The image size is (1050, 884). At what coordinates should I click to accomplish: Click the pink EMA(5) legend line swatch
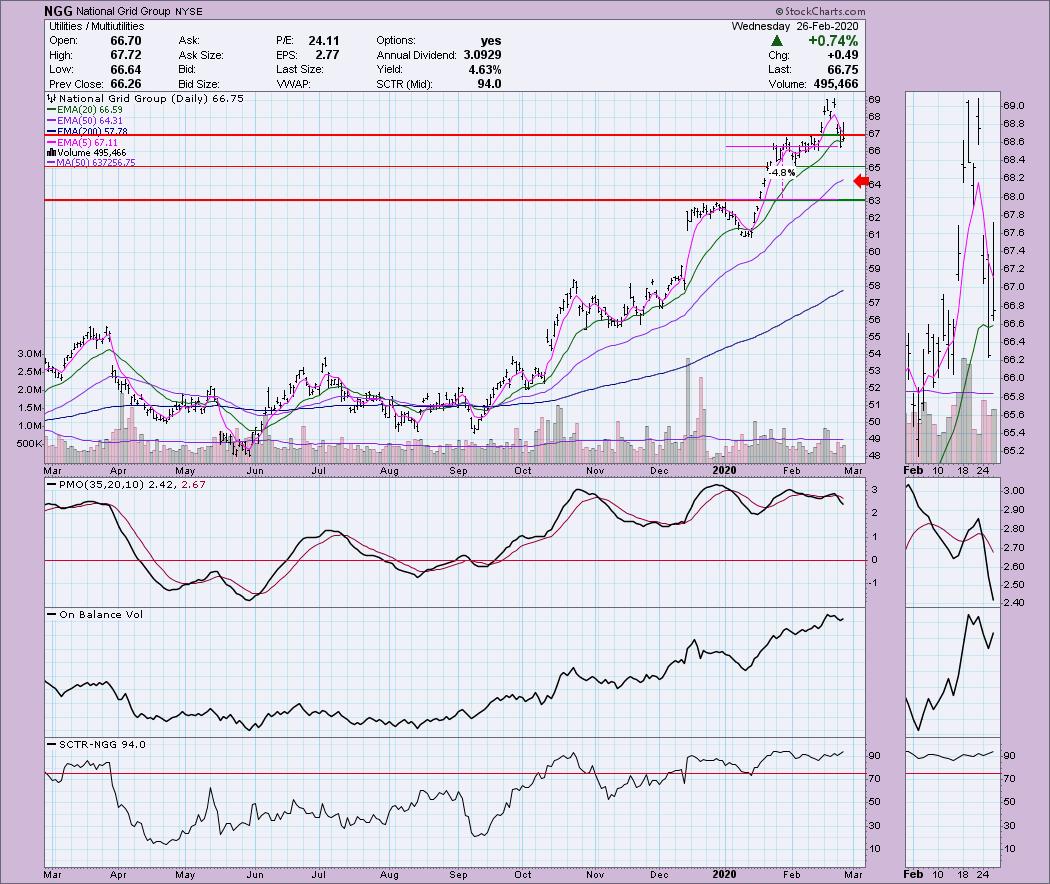click(52, 142)
